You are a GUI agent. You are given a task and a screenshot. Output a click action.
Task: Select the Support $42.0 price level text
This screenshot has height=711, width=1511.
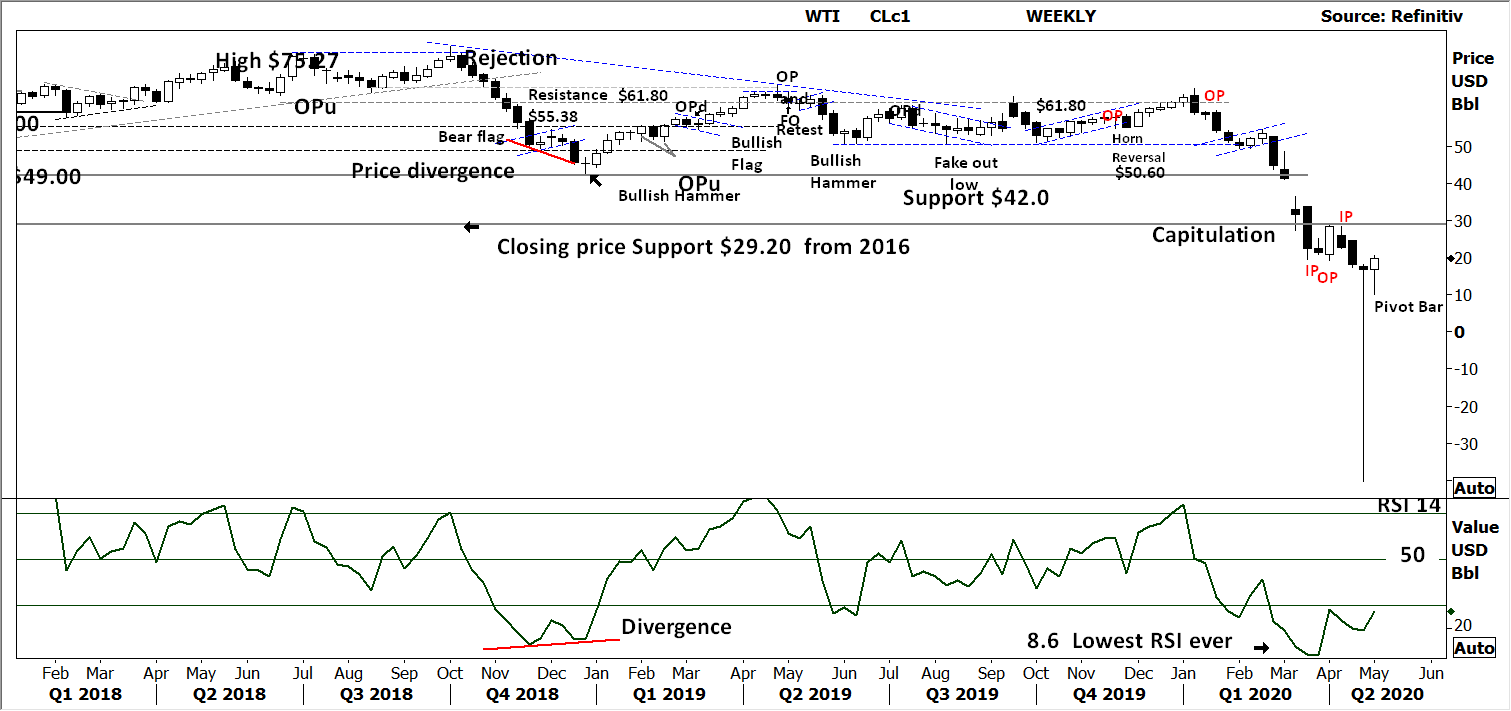[x=976, y=198]
